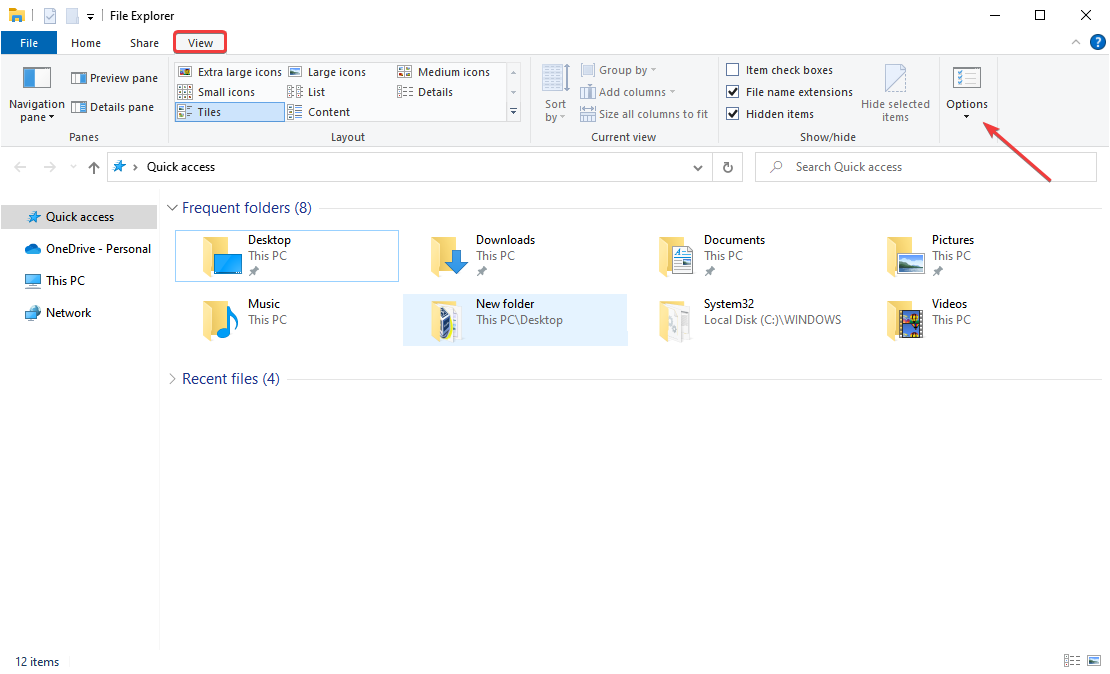1110x674 pixels.
Task: Select the Downloads folder tile
Action: [515, 256]
